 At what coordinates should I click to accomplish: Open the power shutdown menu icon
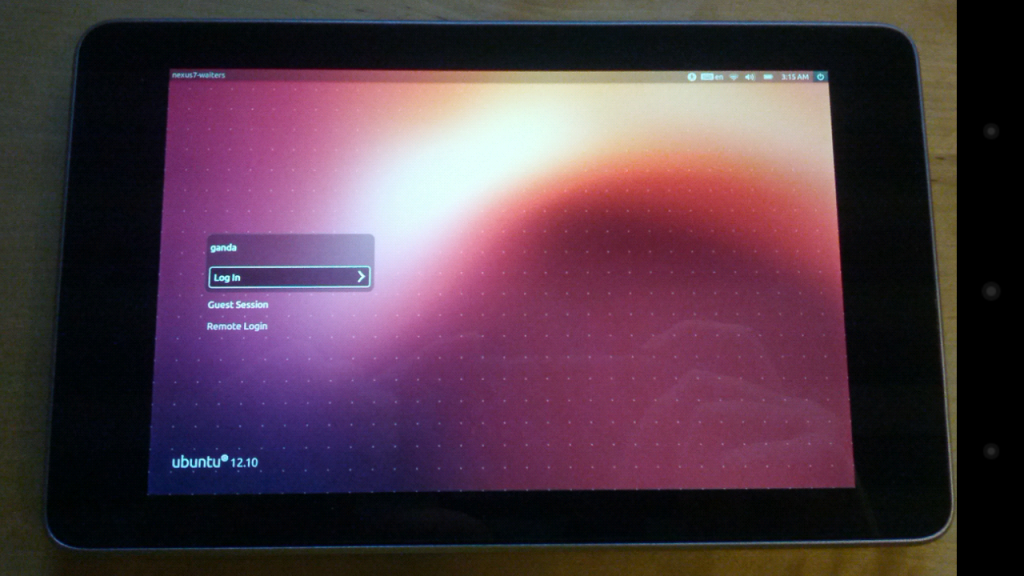pos(821,76)
